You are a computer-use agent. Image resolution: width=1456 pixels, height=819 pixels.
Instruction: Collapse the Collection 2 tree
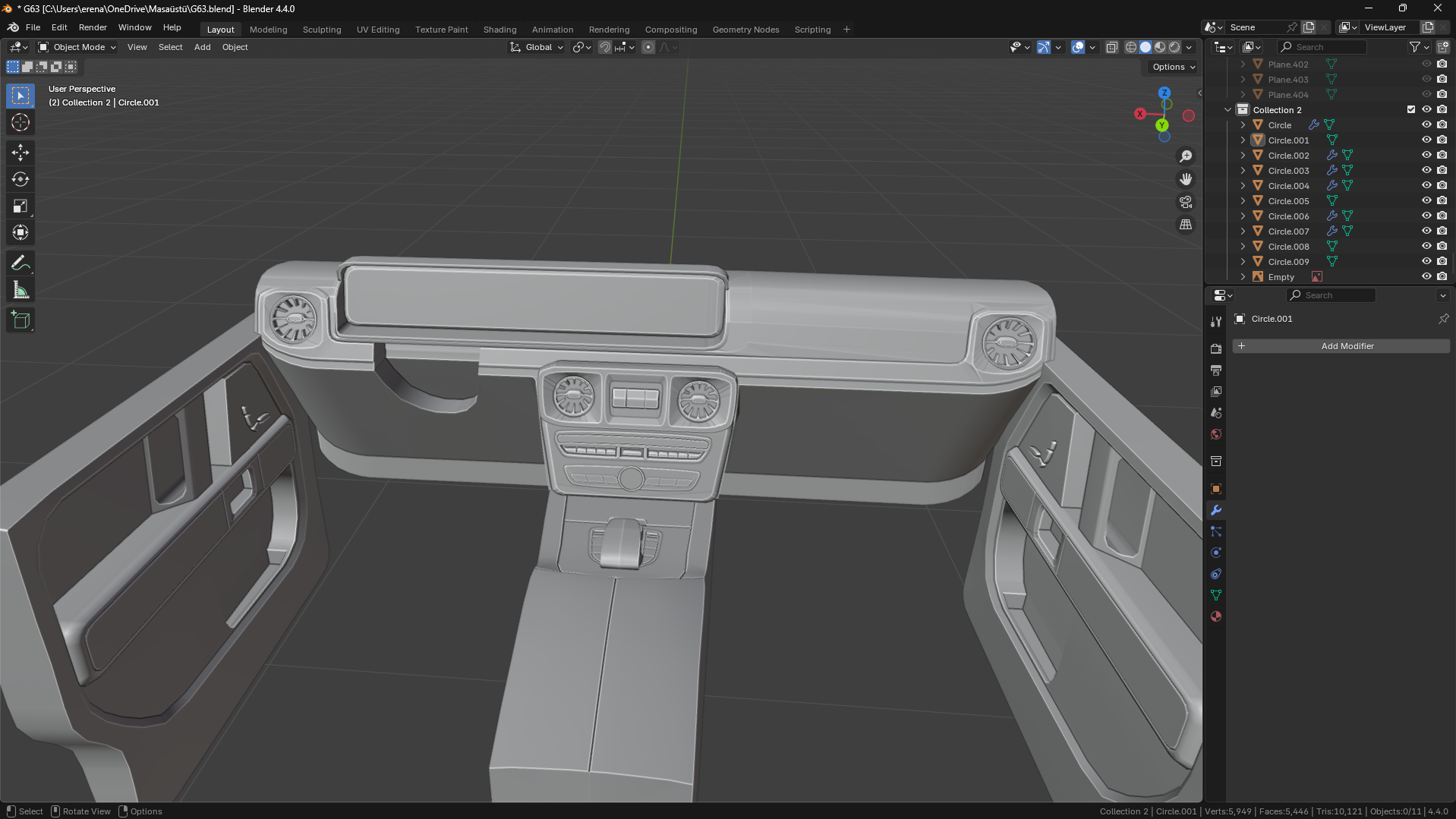coord(1228,109)
